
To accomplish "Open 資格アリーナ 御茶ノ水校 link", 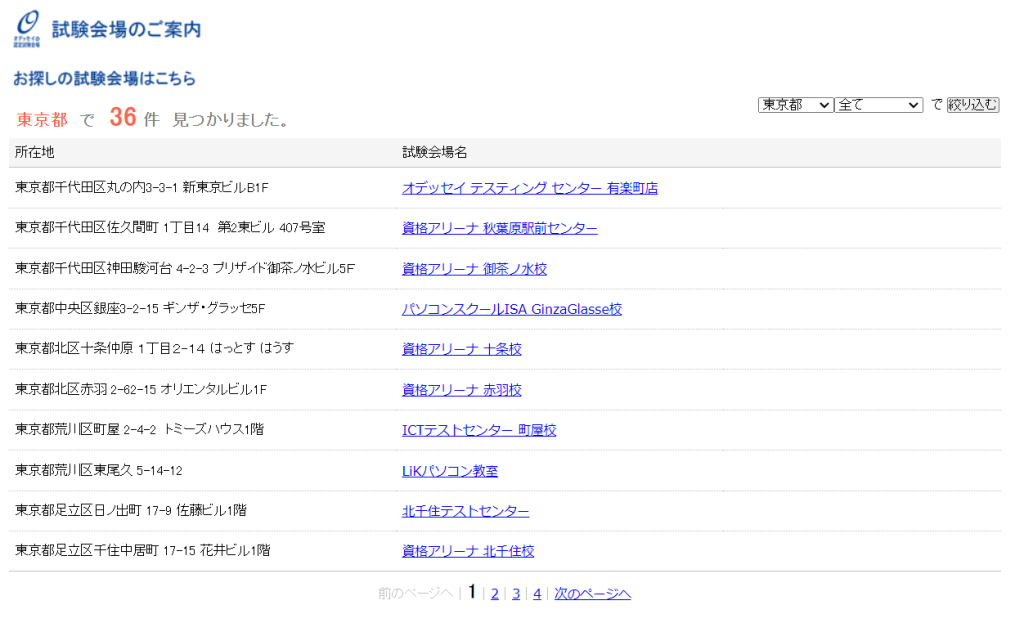I will coord(474,268).
